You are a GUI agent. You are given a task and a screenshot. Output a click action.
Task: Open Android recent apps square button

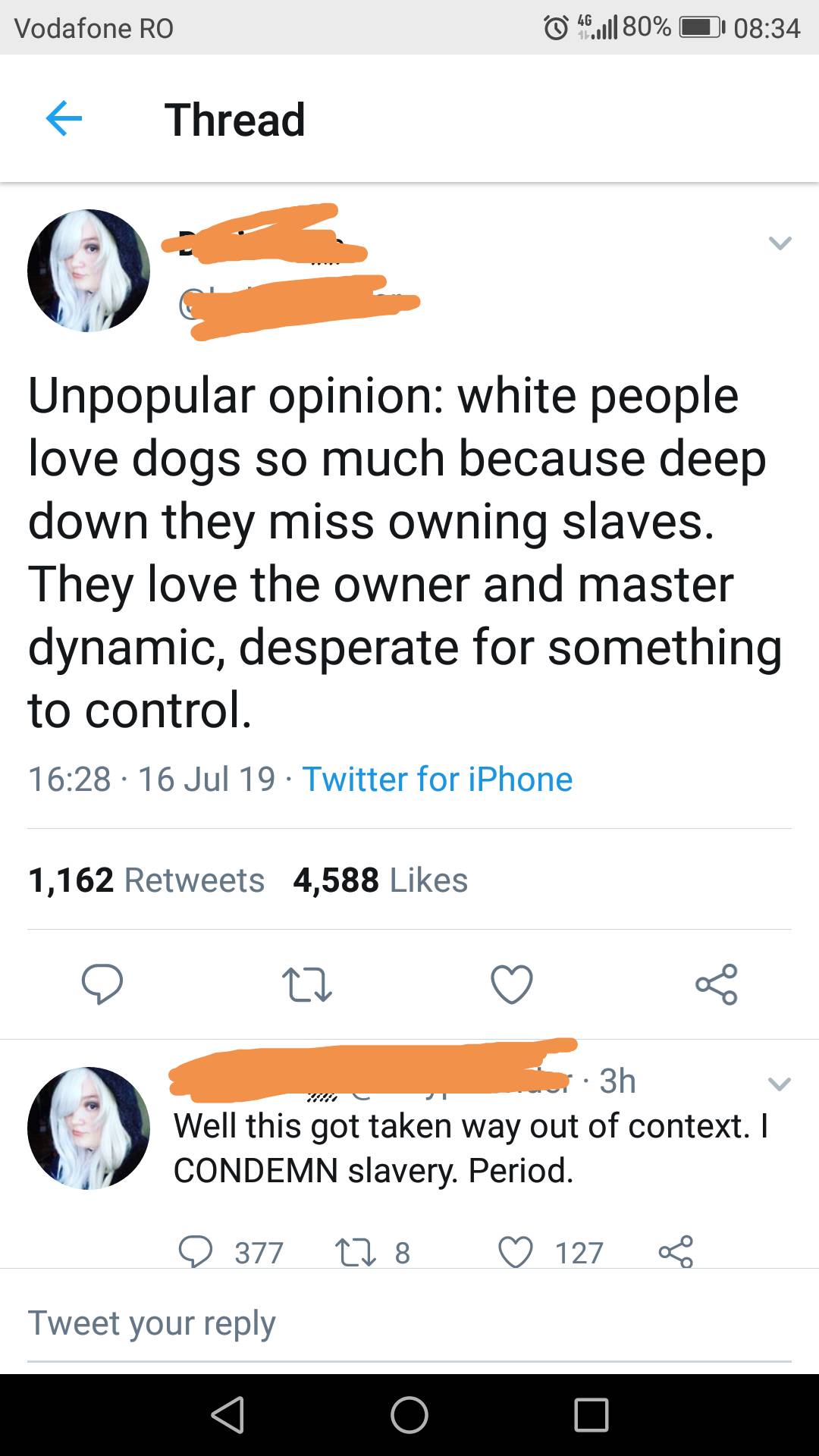[591, 1415]
